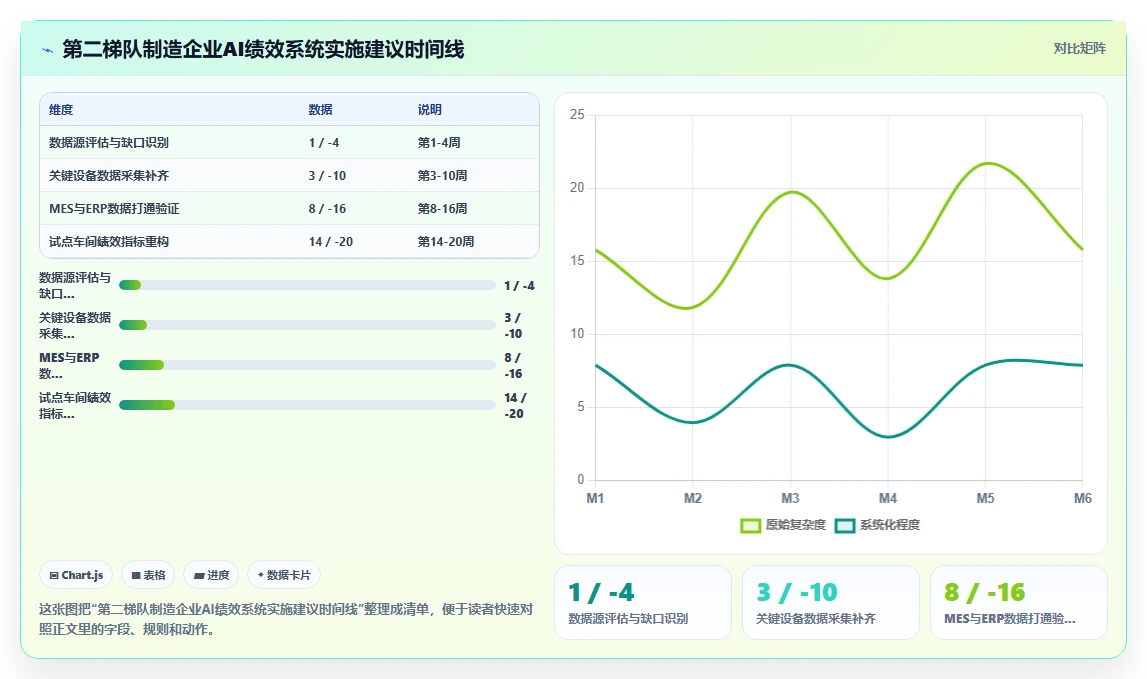Toggle the 系统化程度 legend swatch
The image size is (1147, 679).
pos(845,525)
